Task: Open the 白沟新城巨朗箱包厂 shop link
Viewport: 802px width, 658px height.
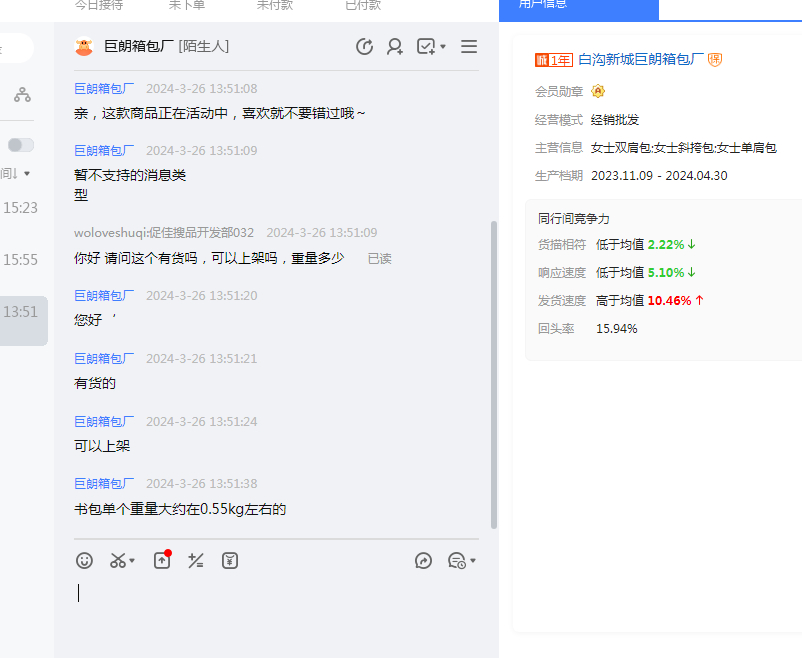Action: 640,60
